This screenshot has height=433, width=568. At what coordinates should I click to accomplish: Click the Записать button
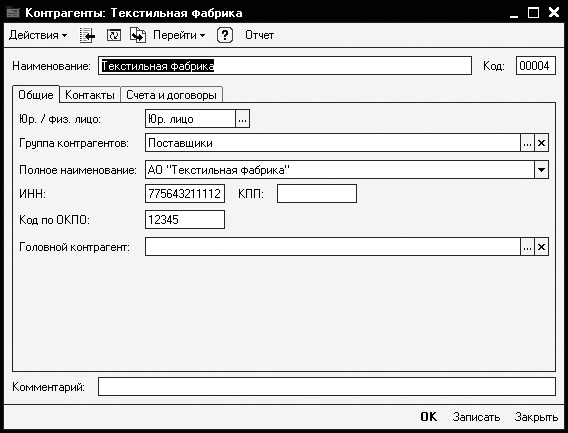476,417
